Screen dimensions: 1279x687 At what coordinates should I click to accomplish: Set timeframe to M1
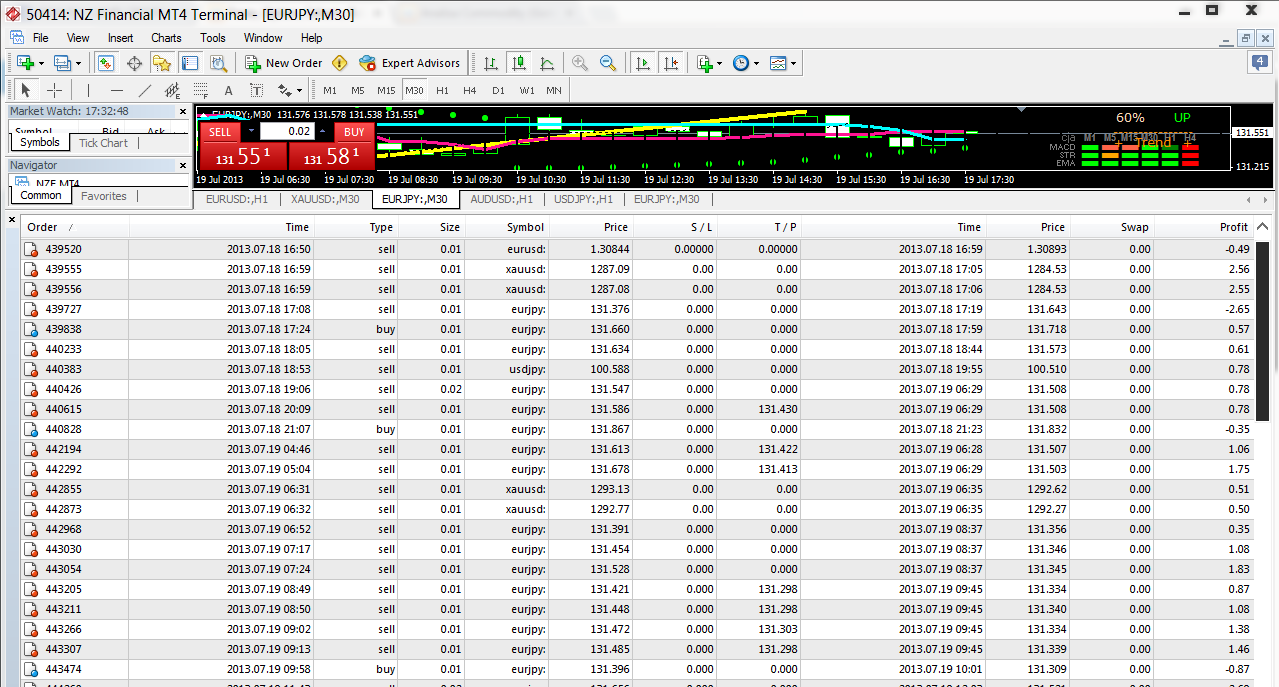pyautogui.click(x=330, y=90)
